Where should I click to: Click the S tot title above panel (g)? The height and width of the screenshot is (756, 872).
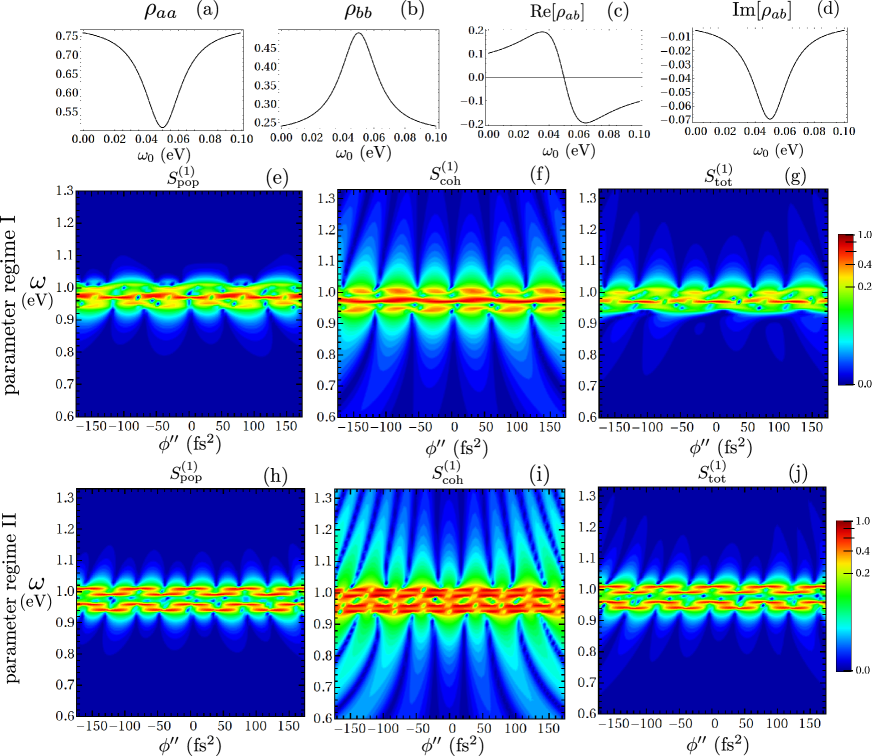pyautogui.click(x=719, y=174)
